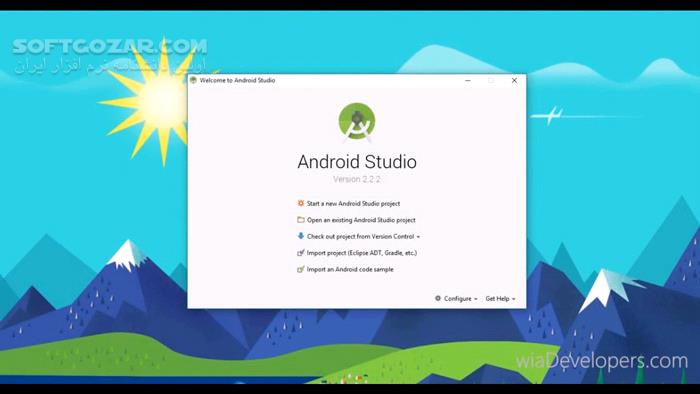Screen dimensions: 700x394
Task: Expand the Check out from Version Control arrow
Action: 418,237
